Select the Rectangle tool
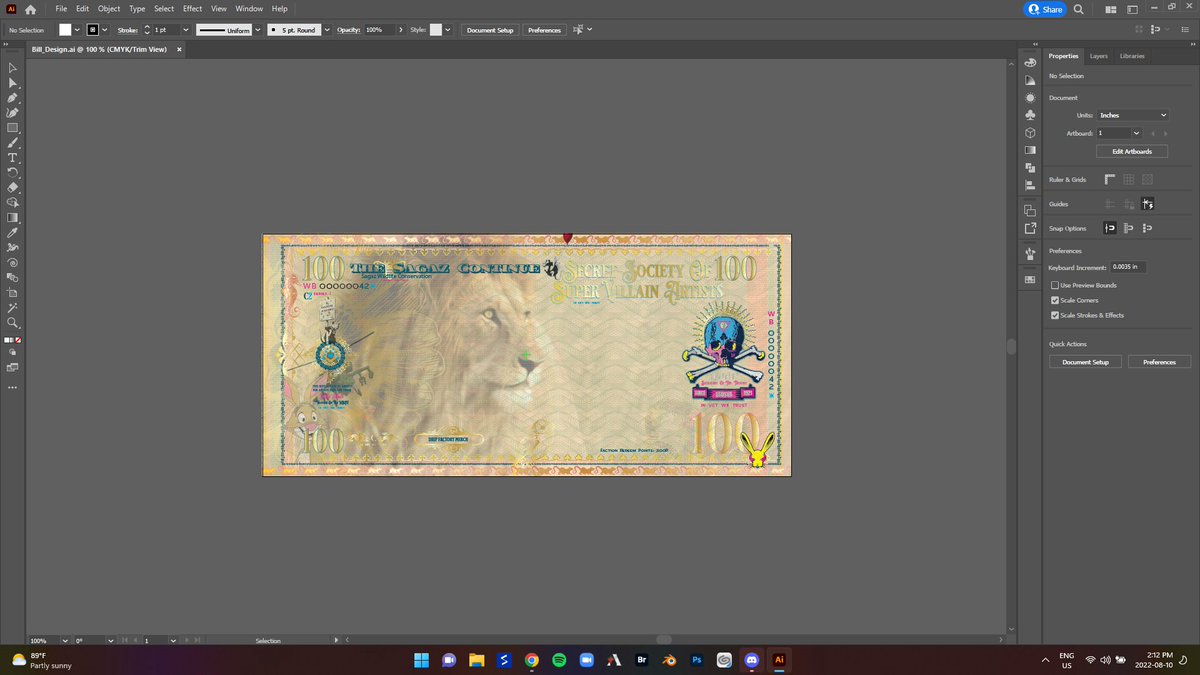1200x675 pixels. (13, 128)
